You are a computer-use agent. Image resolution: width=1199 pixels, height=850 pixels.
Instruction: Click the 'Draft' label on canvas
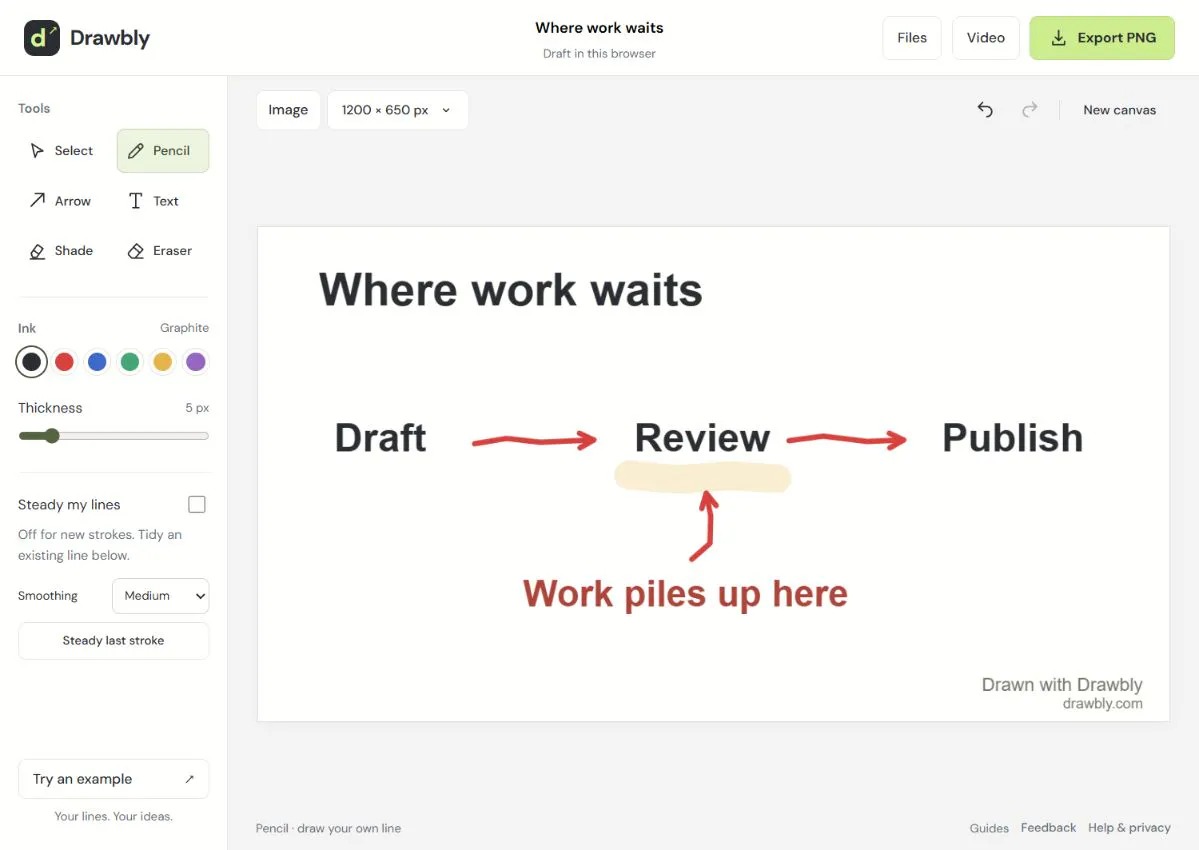[380, 438]
